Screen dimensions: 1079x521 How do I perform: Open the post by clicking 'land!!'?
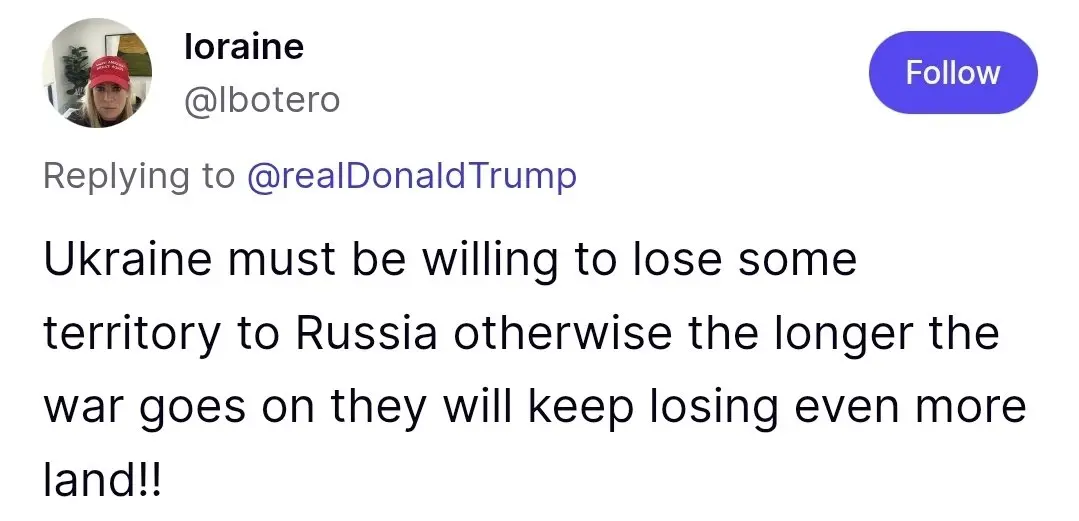click(103, 480)
